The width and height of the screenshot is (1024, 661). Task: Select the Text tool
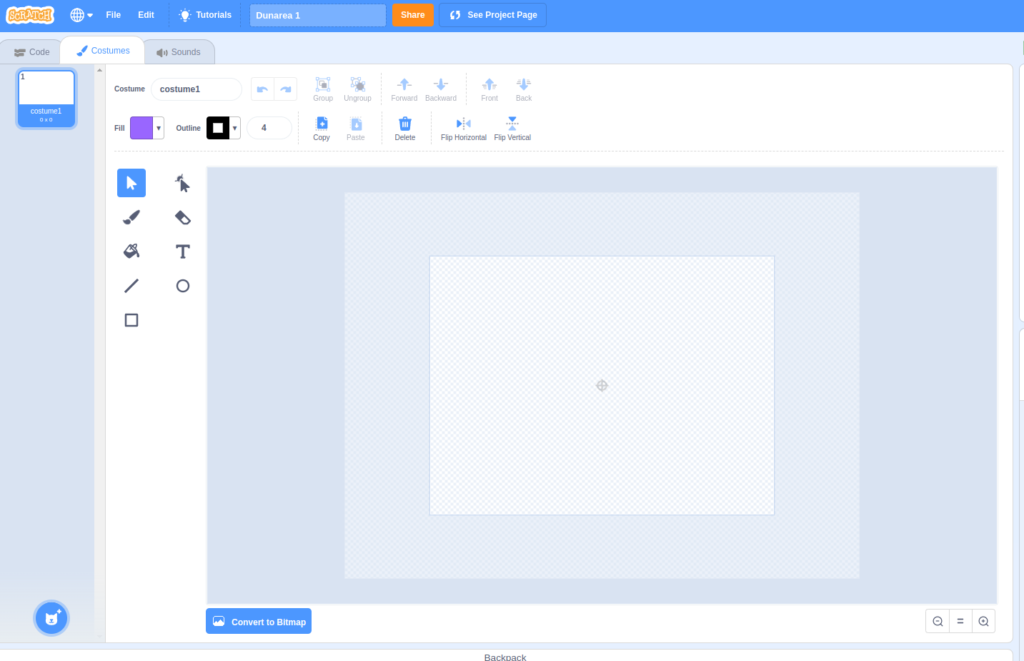click(x=182, y=251)
